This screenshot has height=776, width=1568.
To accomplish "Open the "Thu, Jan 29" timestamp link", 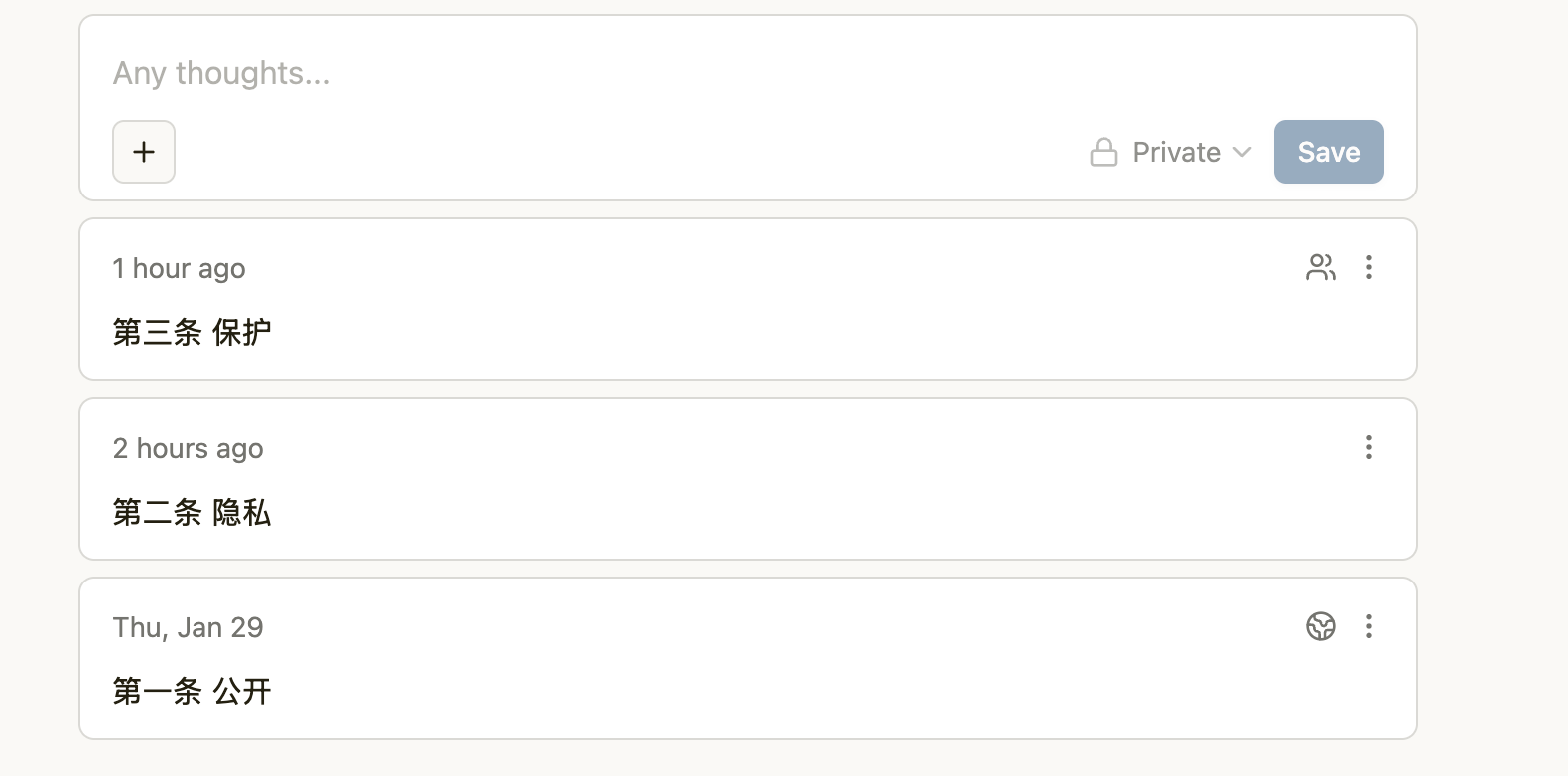I will coord(188,628).
